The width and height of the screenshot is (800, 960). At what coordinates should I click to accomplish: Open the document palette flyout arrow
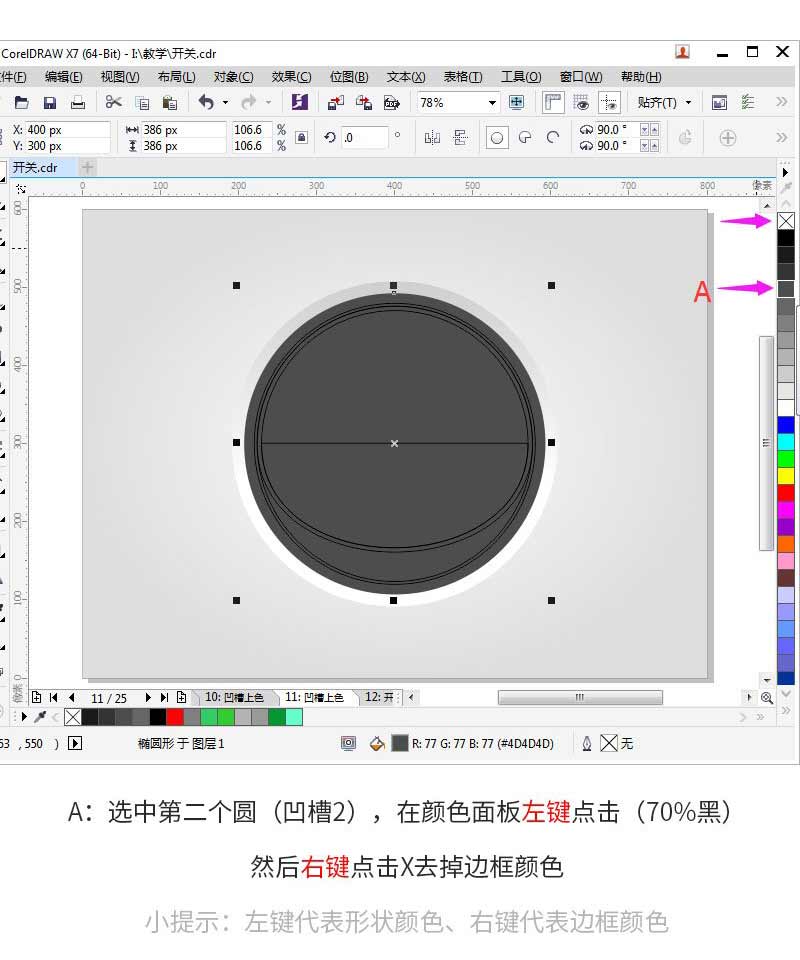[x=24, y=716]
